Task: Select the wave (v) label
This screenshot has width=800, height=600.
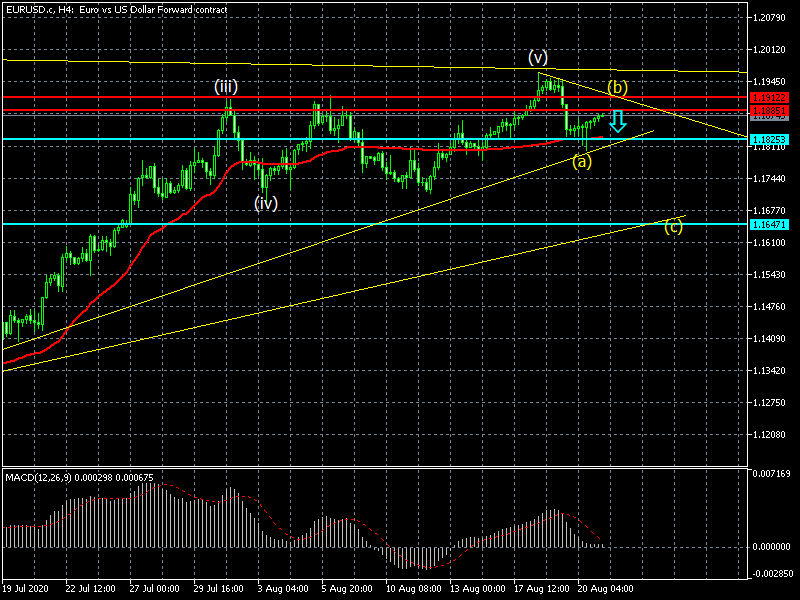Action: (539, 57)
